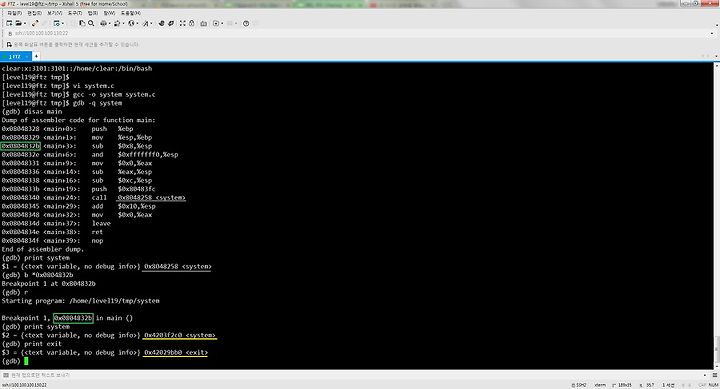Click the '0x4203f2c0 <system>' address in $2 output
The image size is (720, 389).
180,335
